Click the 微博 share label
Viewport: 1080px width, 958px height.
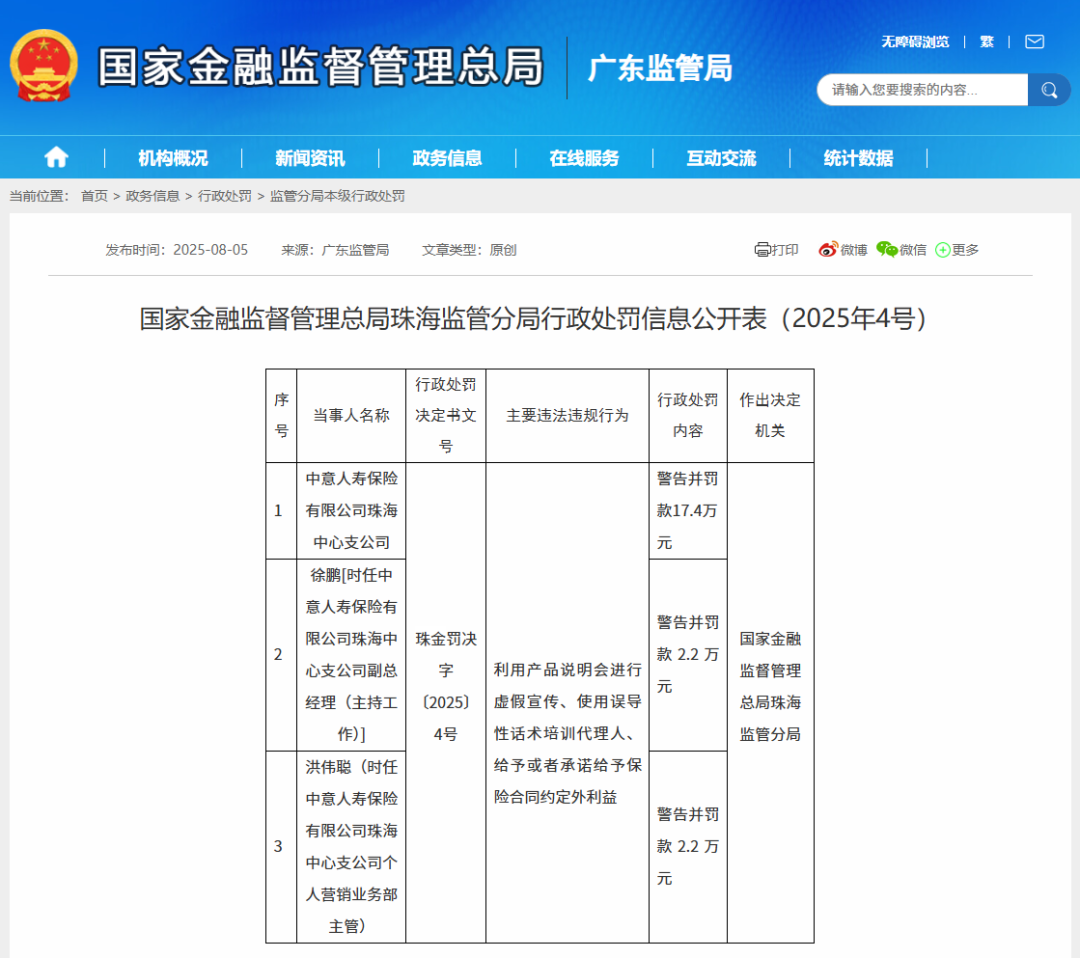tap(854, 250)
